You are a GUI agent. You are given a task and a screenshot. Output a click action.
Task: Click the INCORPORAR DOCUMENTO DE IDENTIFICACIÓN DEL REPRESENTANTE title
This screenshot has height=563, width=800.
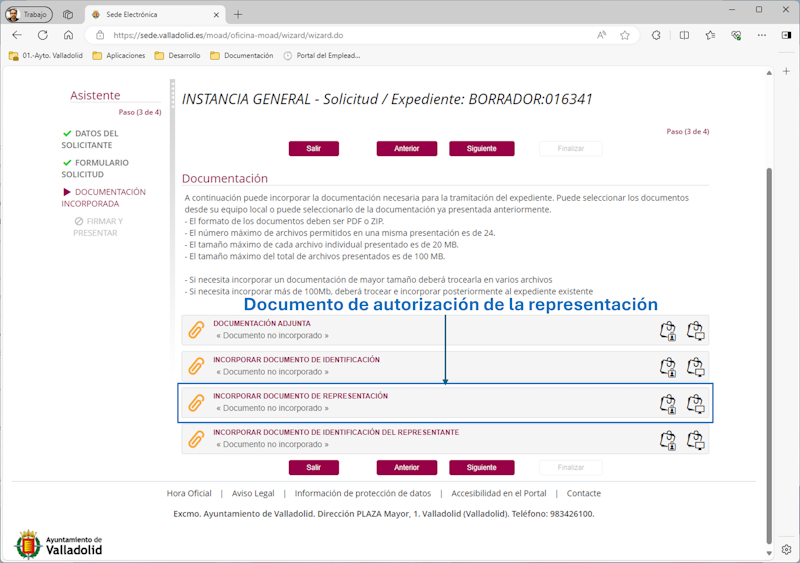click(x=336, y=432)
